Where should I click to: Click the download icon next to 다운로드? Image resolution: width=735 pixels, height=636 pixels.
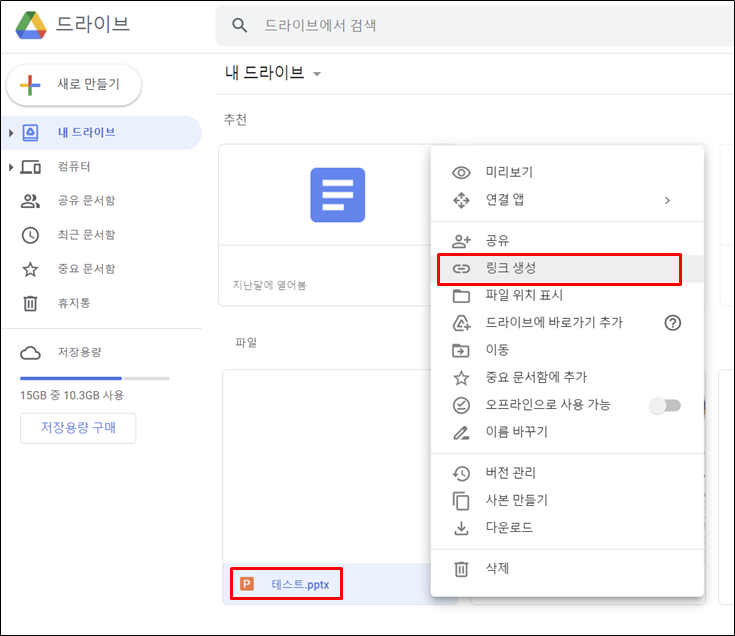[461, 528]
